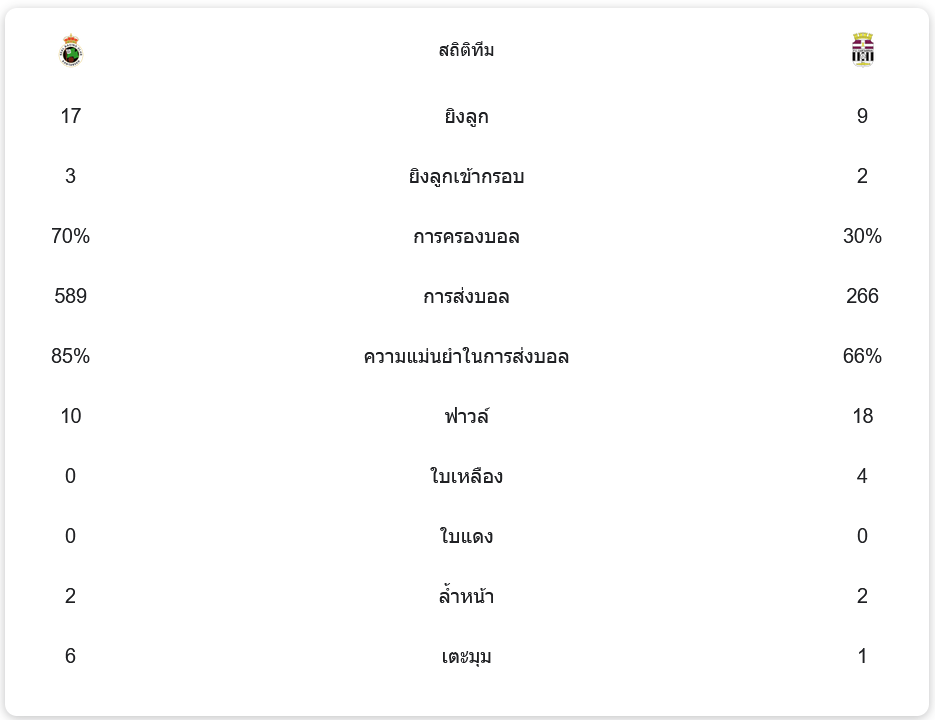Viewport: 935px width, 720px height.
Task: Click the ยิงลูก stat label
Action: coord(466,116)
